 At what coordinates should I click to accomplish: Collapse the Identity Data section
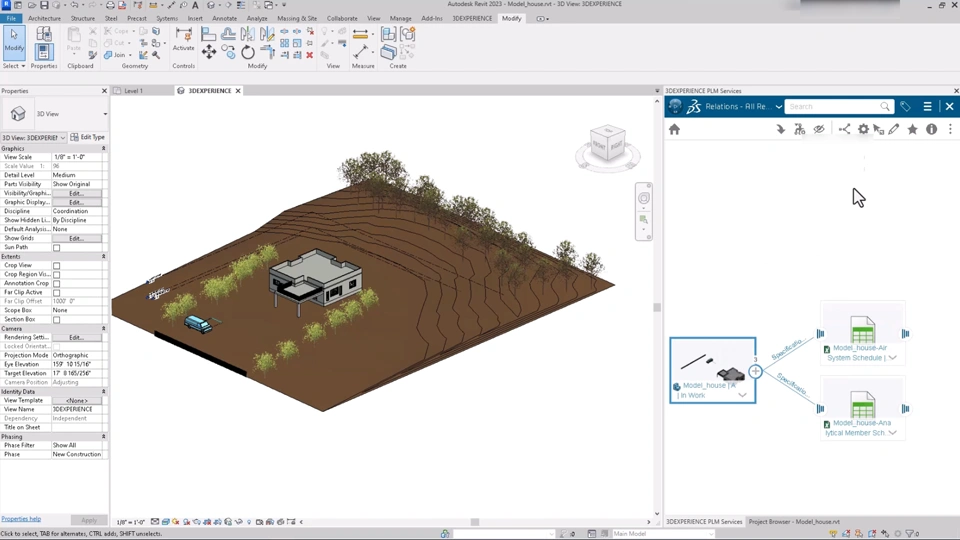click(x=103, y=391)
